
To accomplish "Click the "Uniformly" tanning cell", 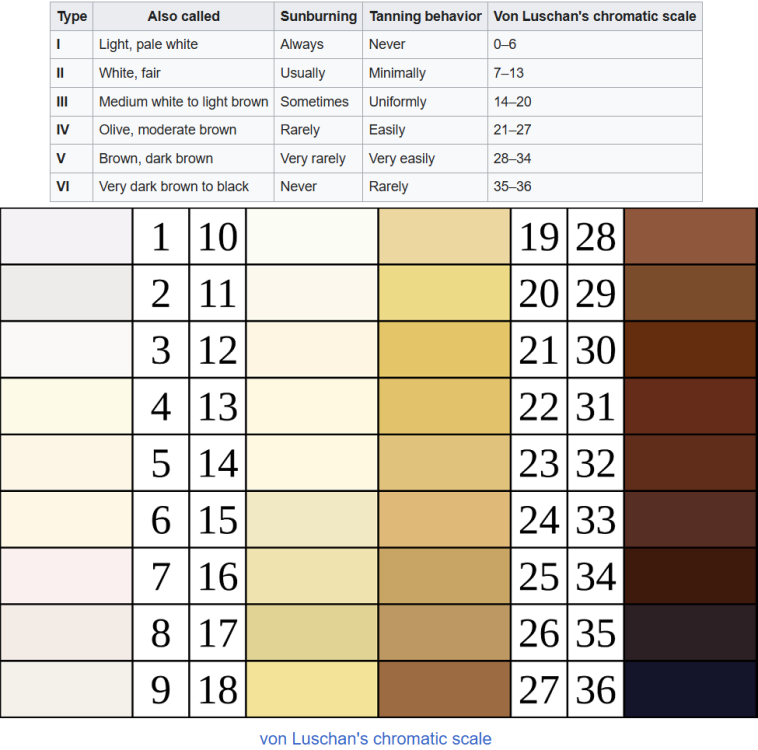I will (425, 102).
